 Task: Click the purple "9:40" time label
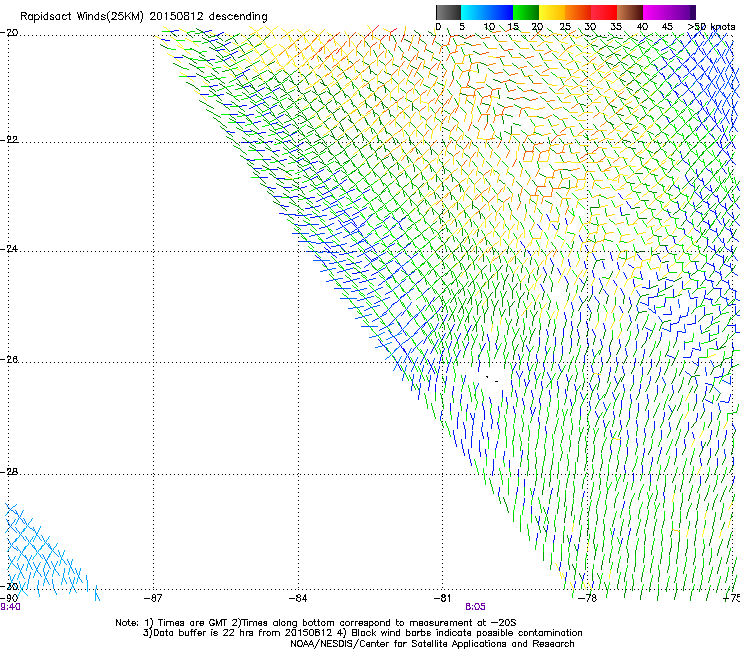[10, 607]
